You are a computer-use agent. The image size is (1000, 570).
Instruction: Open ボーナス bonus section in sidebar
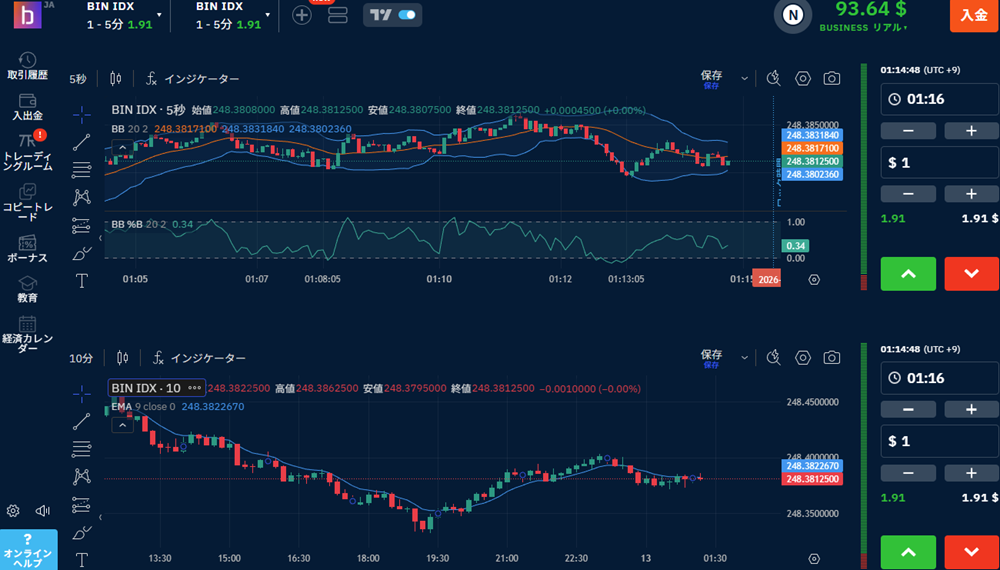click(x=27, y=248)
